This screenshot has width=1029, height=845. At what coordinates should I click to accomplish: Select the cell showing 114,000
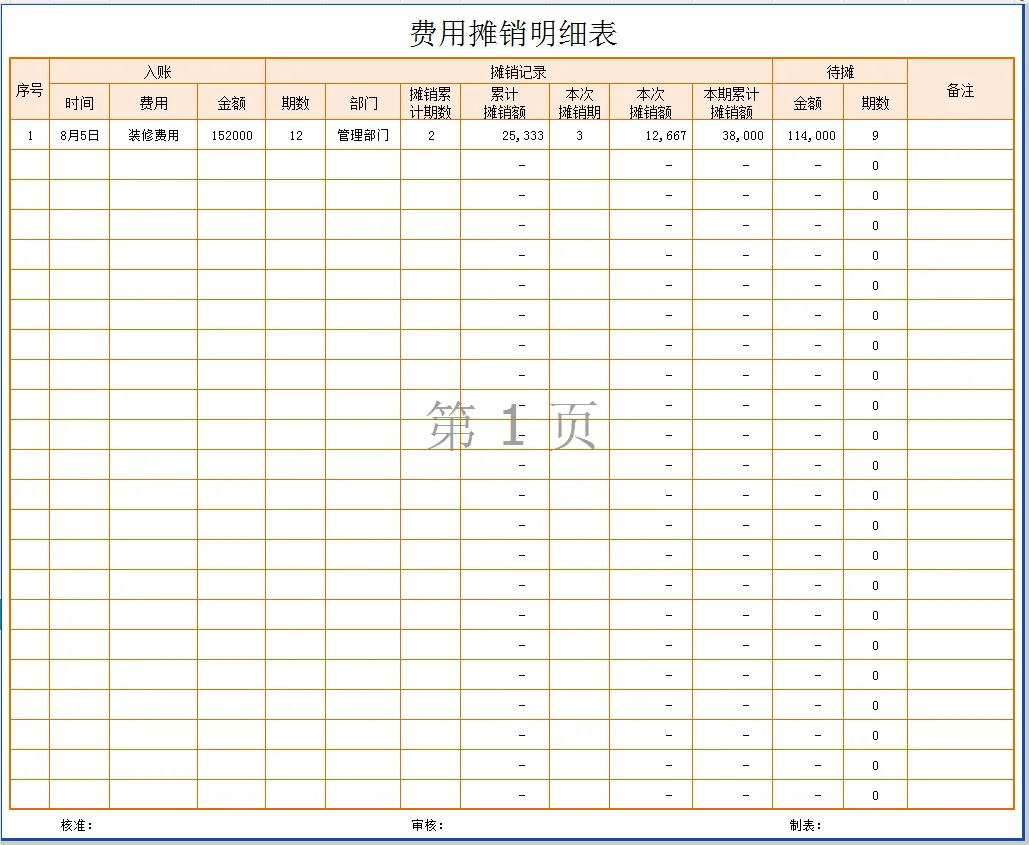[808, 135]
